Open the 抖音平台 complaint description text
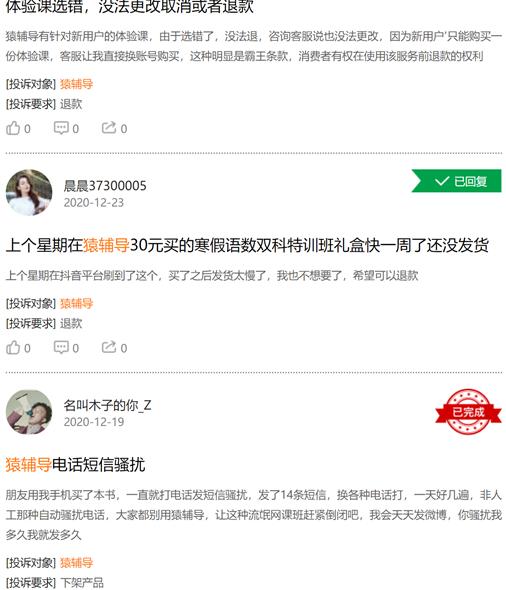506x590 pixels. click(212, 276)
